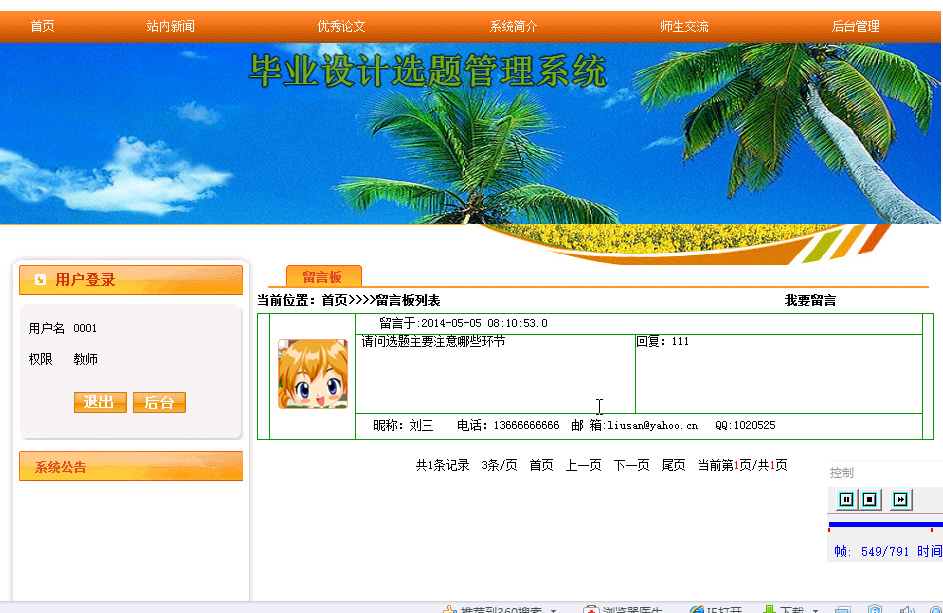Click the 我要留言 link

coord(810,300)
